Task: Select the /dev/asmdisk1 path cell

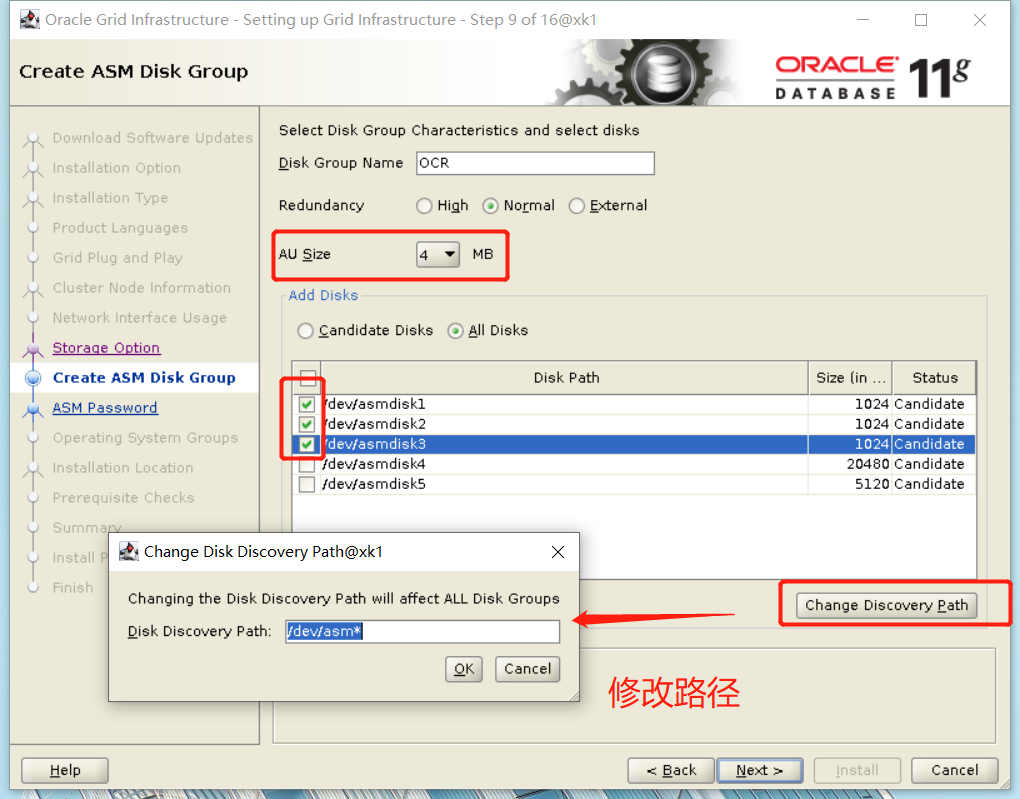Action: [565, 404]
